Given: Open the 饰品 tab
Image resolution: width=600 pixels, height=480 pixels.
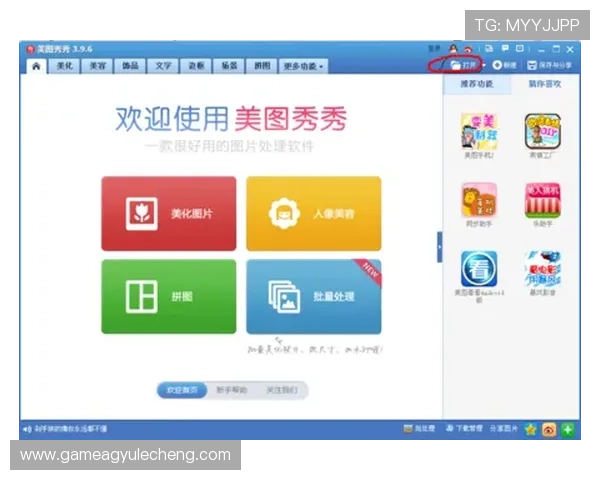Looking at the screenshot, I should point(130,66).
